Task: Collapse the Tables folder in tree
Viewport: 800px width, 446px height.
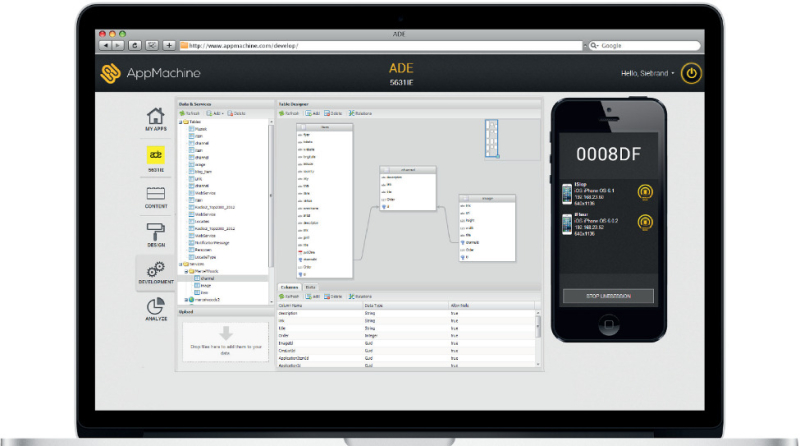Action: [181, 122]
